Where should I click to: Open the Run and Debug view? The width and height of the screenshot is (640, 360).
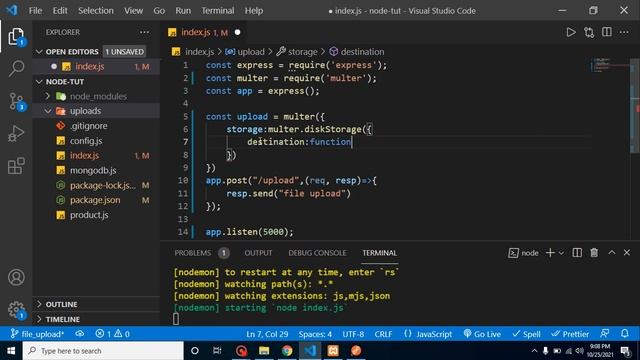click(x=16, y=133)
